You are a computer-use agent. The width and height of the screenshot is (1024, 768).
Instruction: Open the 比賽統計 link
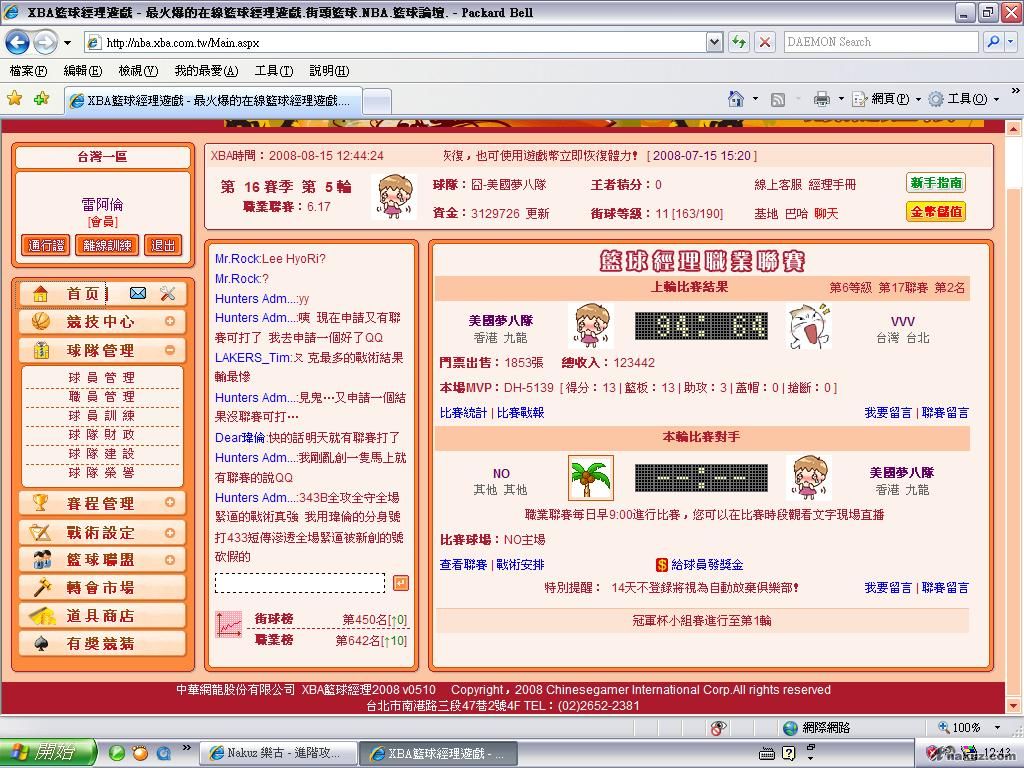point(463,412)
